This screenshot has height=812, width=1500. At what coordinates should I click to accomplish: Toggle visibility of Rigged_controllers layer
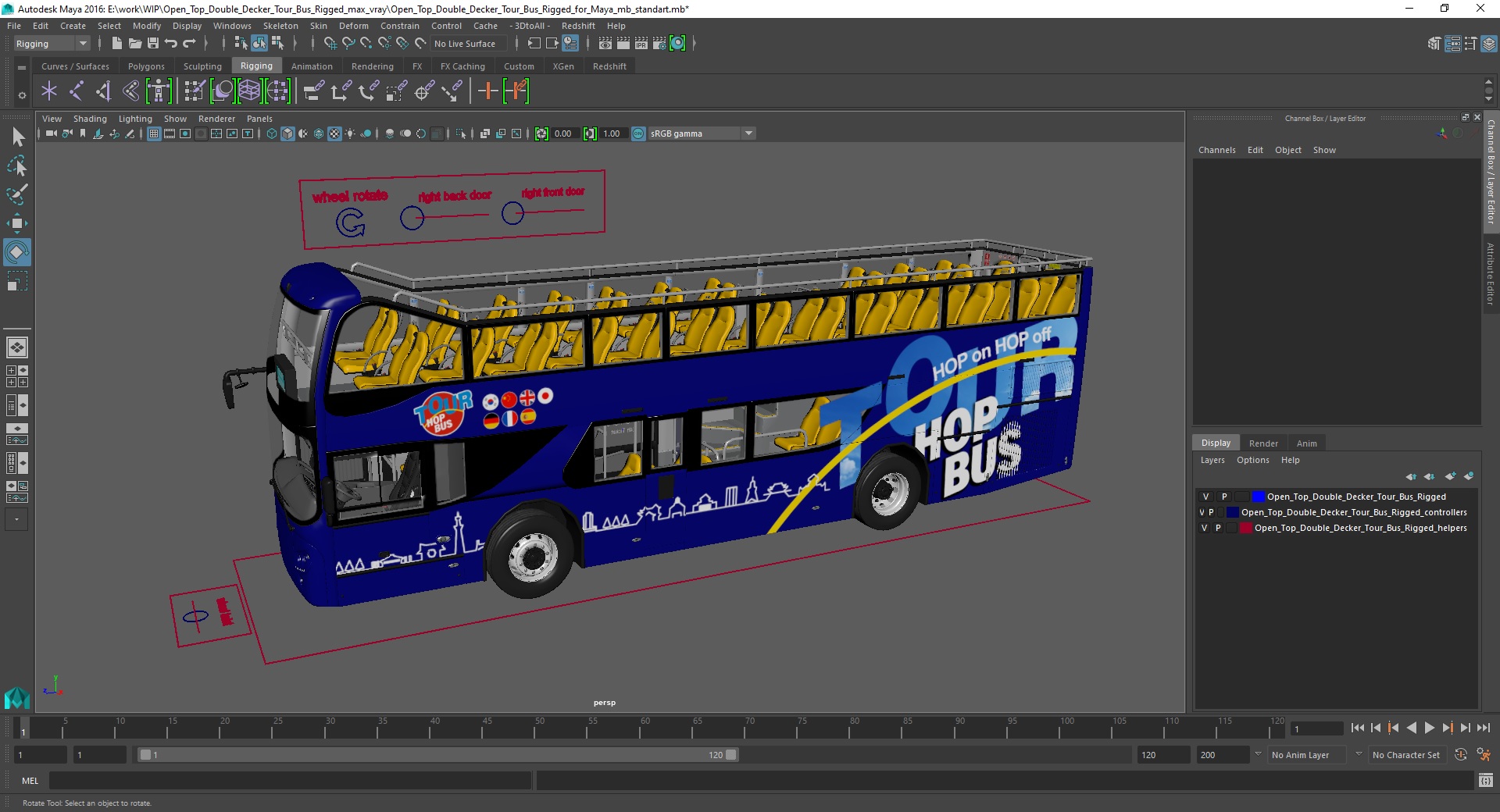click(x=1202, y=512)
